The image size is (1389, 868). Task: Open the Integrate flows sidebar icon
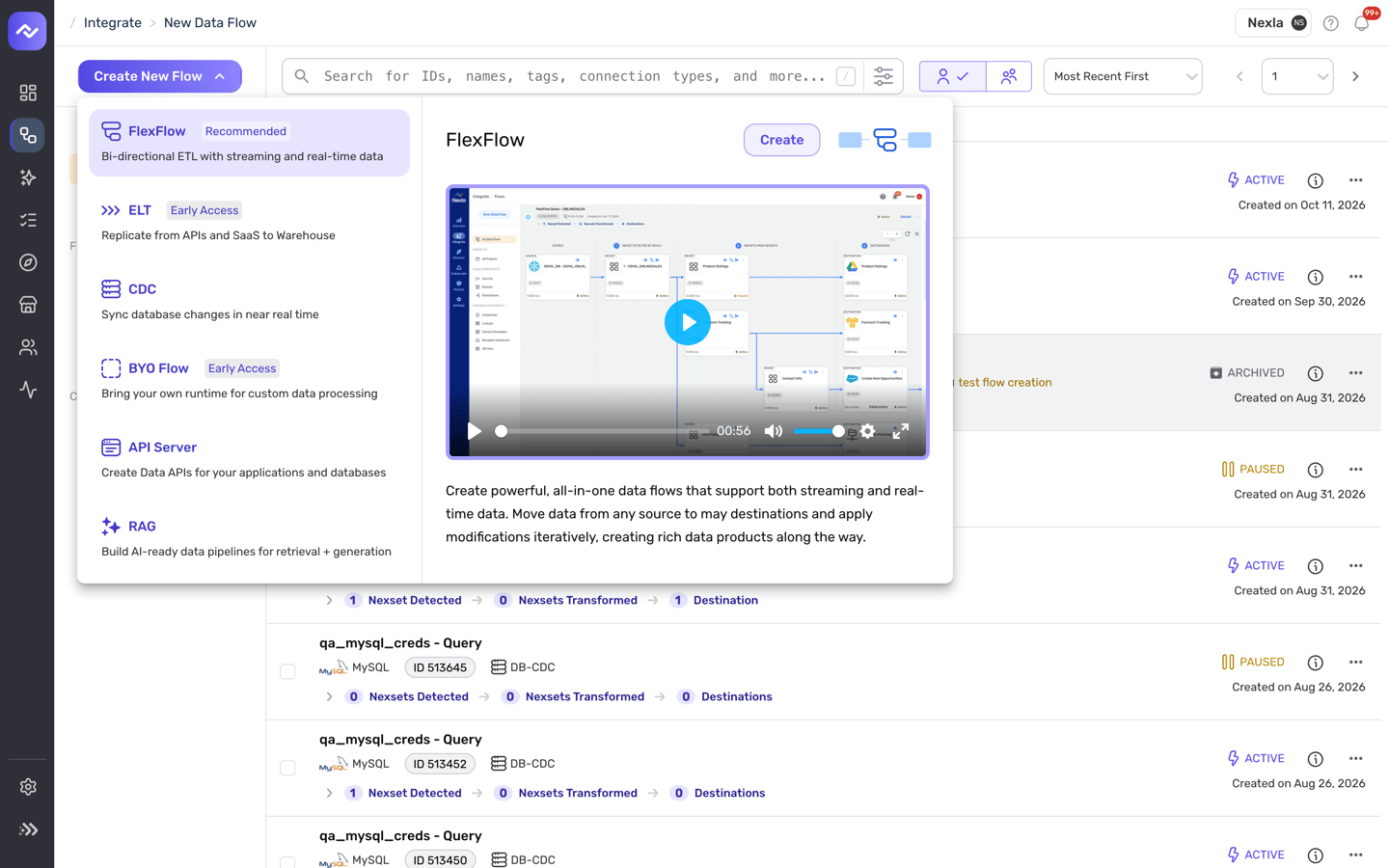(x=28, y=135)
